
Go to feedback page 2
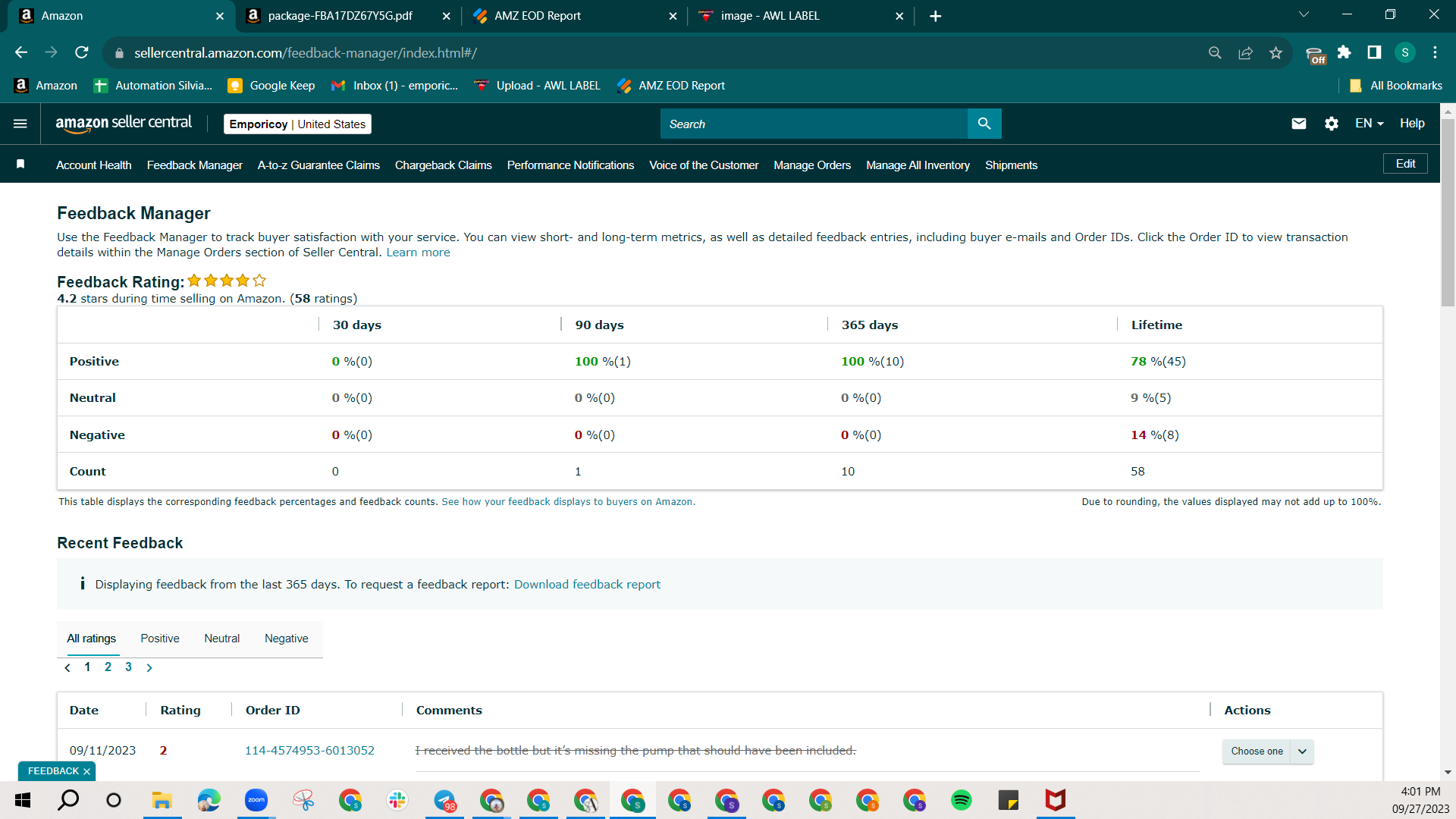[108, 667]
